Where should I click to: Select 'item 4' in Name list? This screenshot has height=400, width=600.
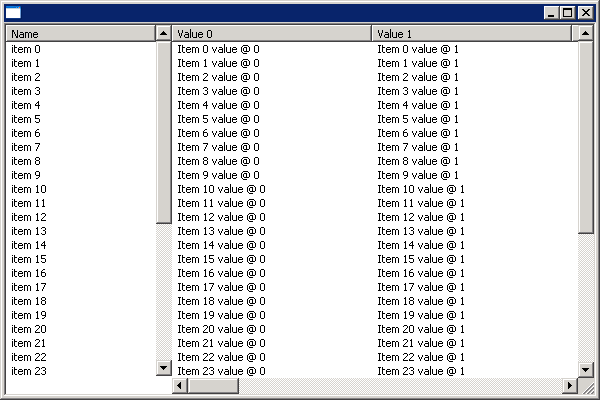26,105
